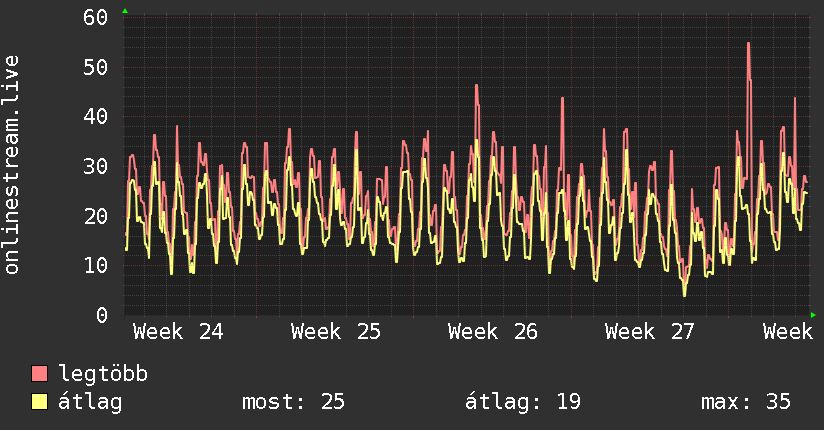Viewport: 824px width, 430px height.
Task: Click the Week 27 axis label
Action: (650, 332)
